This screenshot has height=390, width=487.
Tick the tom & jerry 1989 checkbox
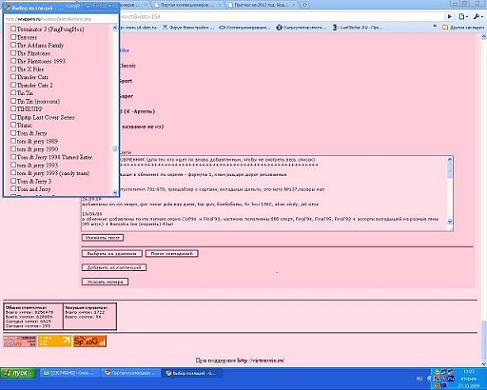click(13, 141)
